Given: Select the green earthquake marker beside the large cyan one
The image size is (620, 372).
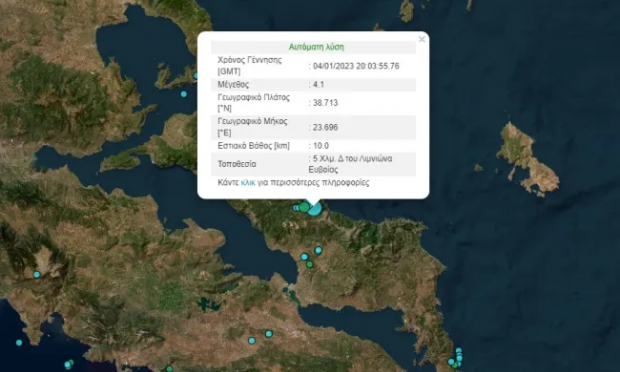Looking at the screenshot, I should pos(304,207).
